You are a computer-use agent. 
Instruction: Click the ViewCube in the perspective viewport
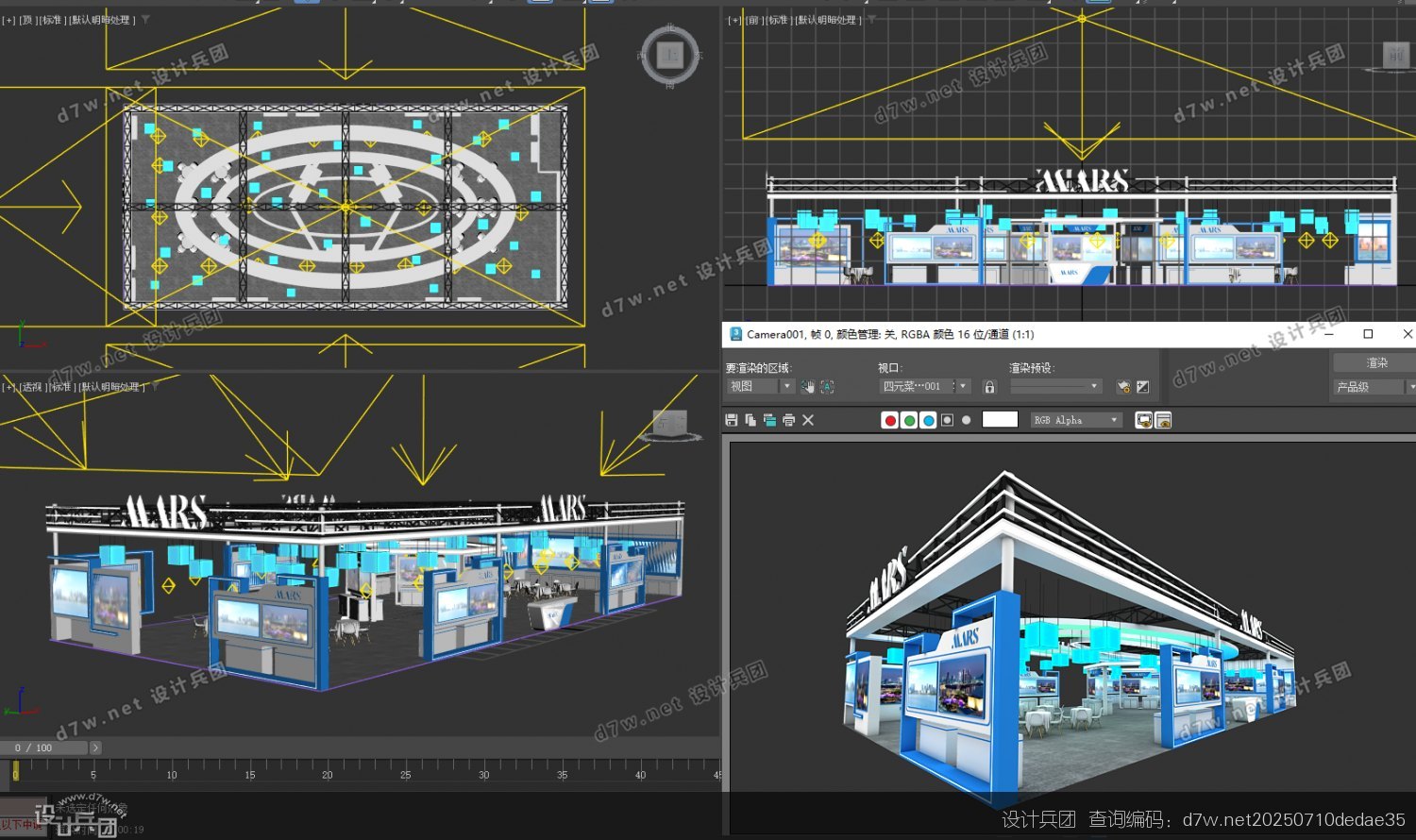[x=670, y=424]
